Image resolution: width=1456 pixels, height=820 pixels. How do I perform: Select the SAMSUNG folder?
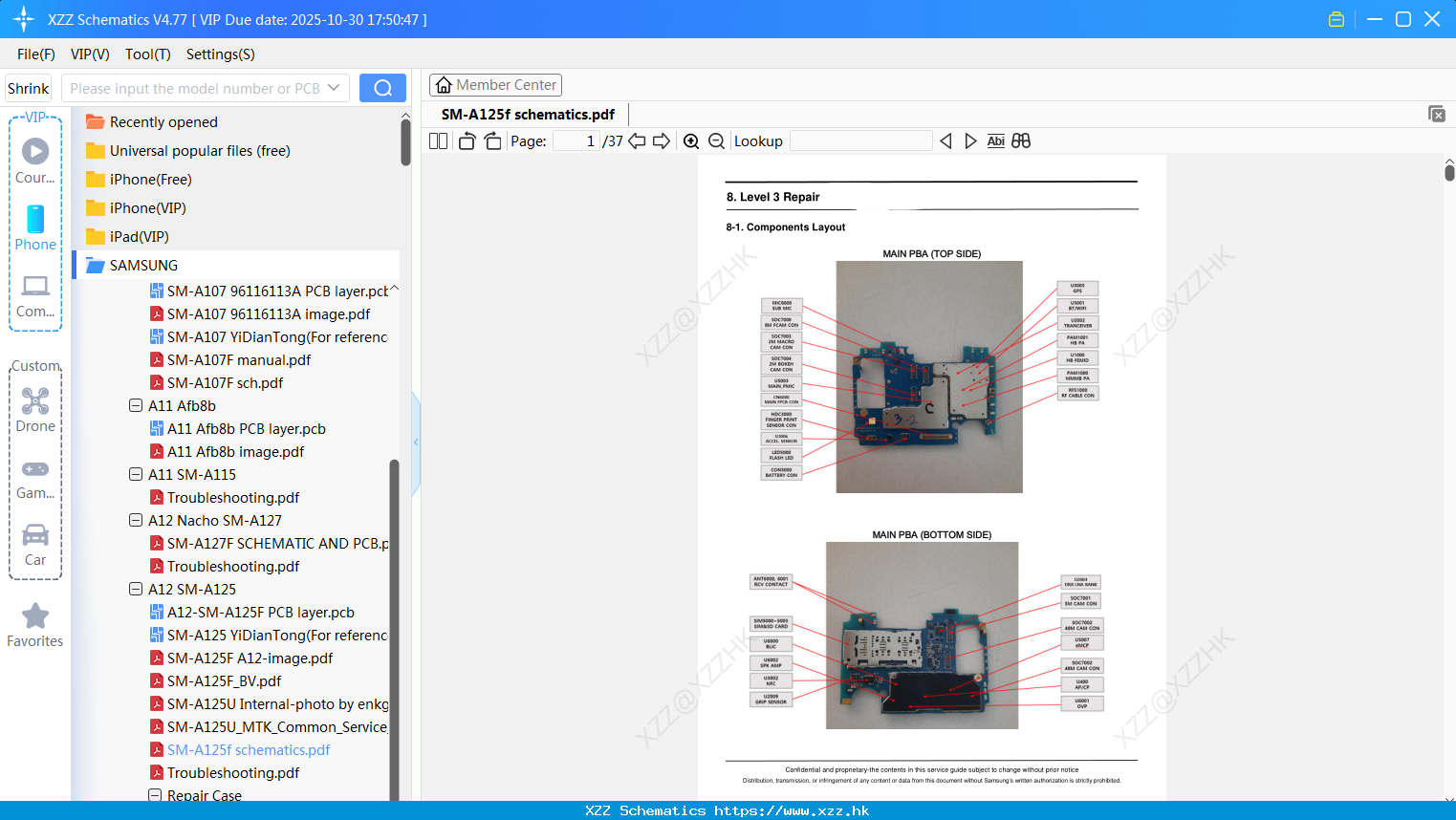(235, 266)
